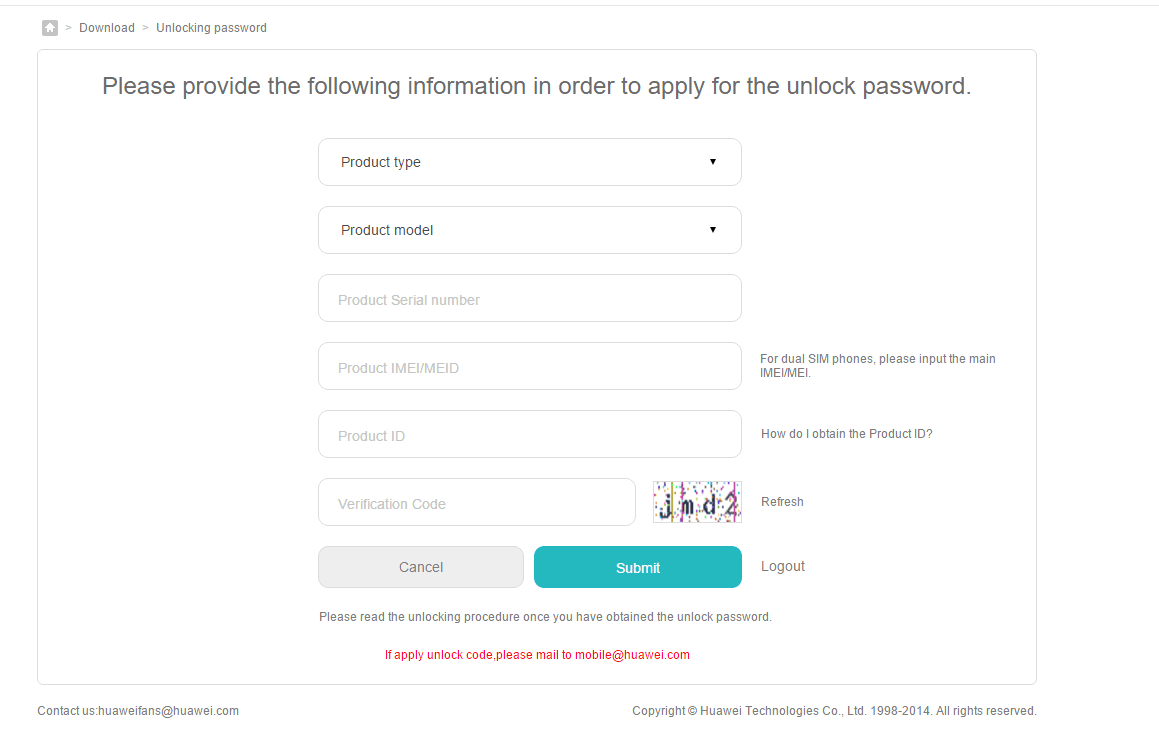This screenshot has height=752, width=1159.
Task: Refresh the verification code image
Action: [x=782, y=502]
